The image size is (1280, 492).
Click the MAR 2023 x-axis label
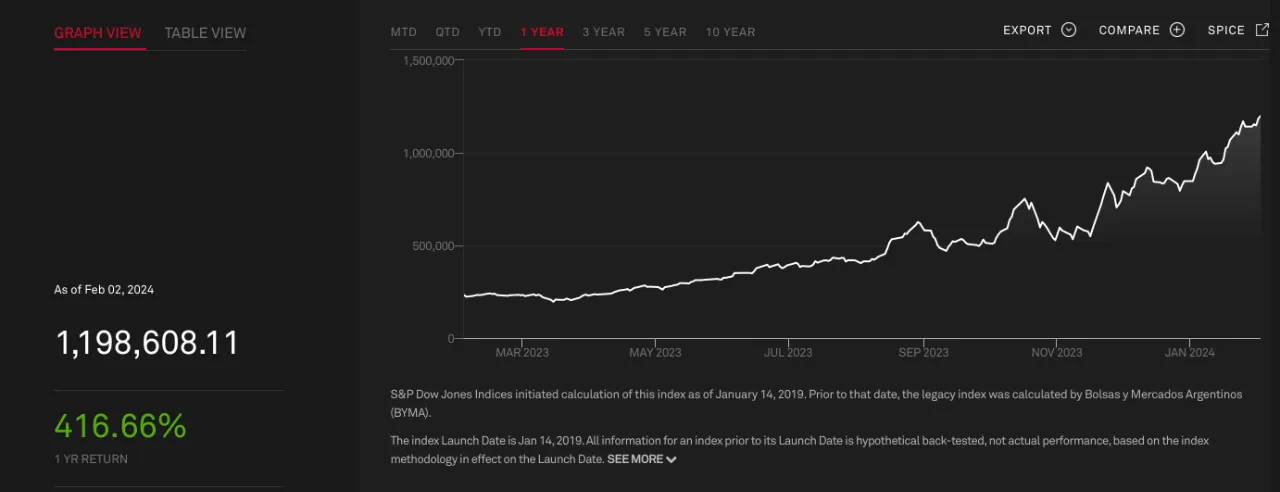click(x=522, y=353)
